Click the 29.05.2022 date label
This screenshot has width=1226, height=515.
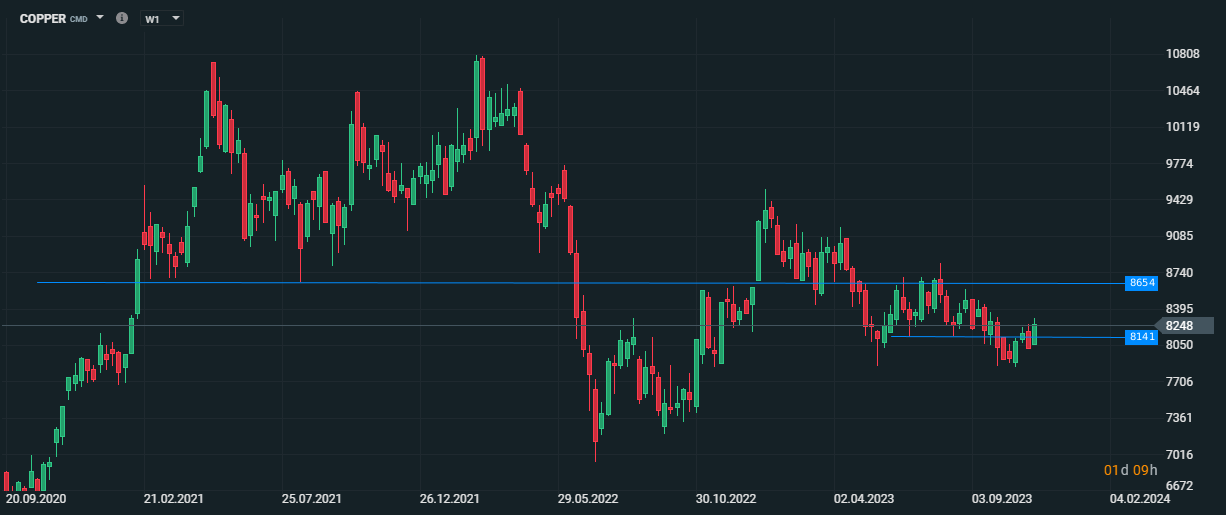588,498
